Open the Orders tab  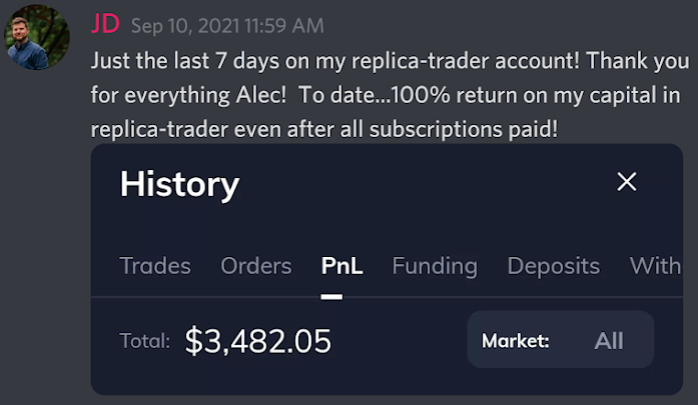pyautogui.click(x=256, y=266)
